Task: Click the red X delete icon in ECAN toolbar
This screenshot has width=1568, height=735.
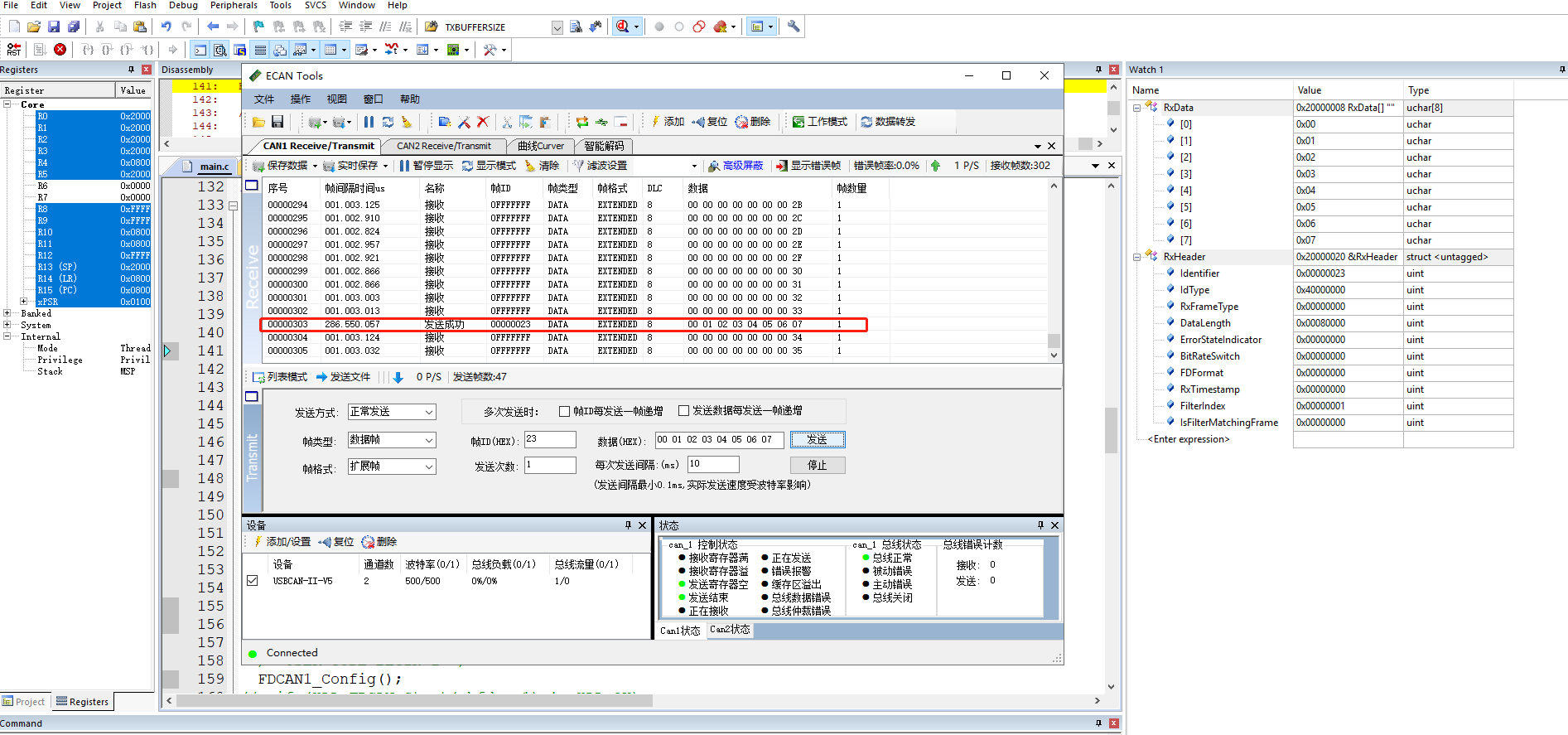Action: [483, 122]
